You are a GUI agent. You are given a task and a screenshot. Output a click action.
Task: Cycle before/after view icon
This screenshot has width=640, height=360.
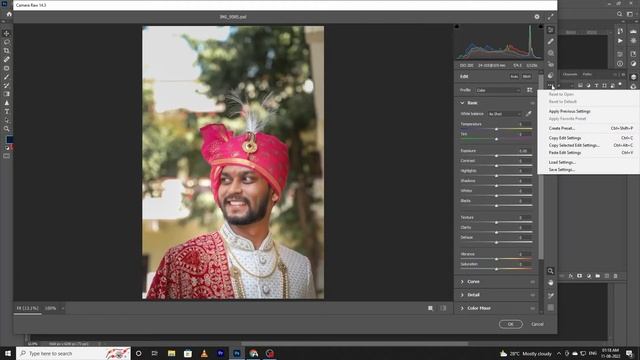coord(443,308)
